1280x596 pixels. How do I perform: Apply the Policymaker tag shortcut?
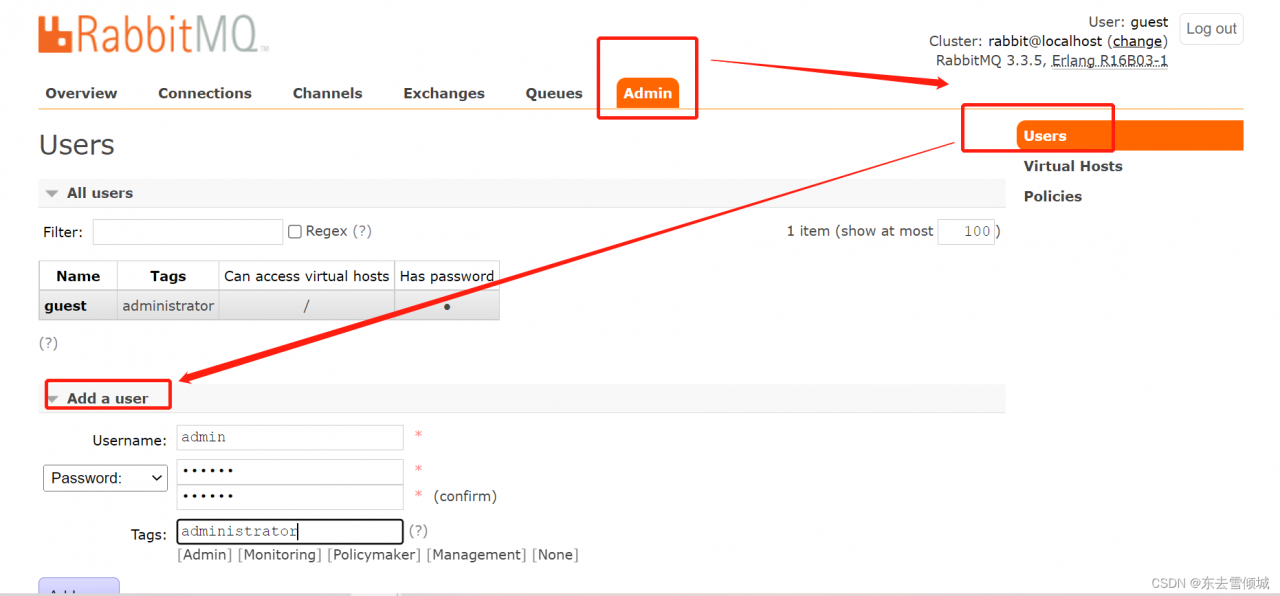coord(375,555)
